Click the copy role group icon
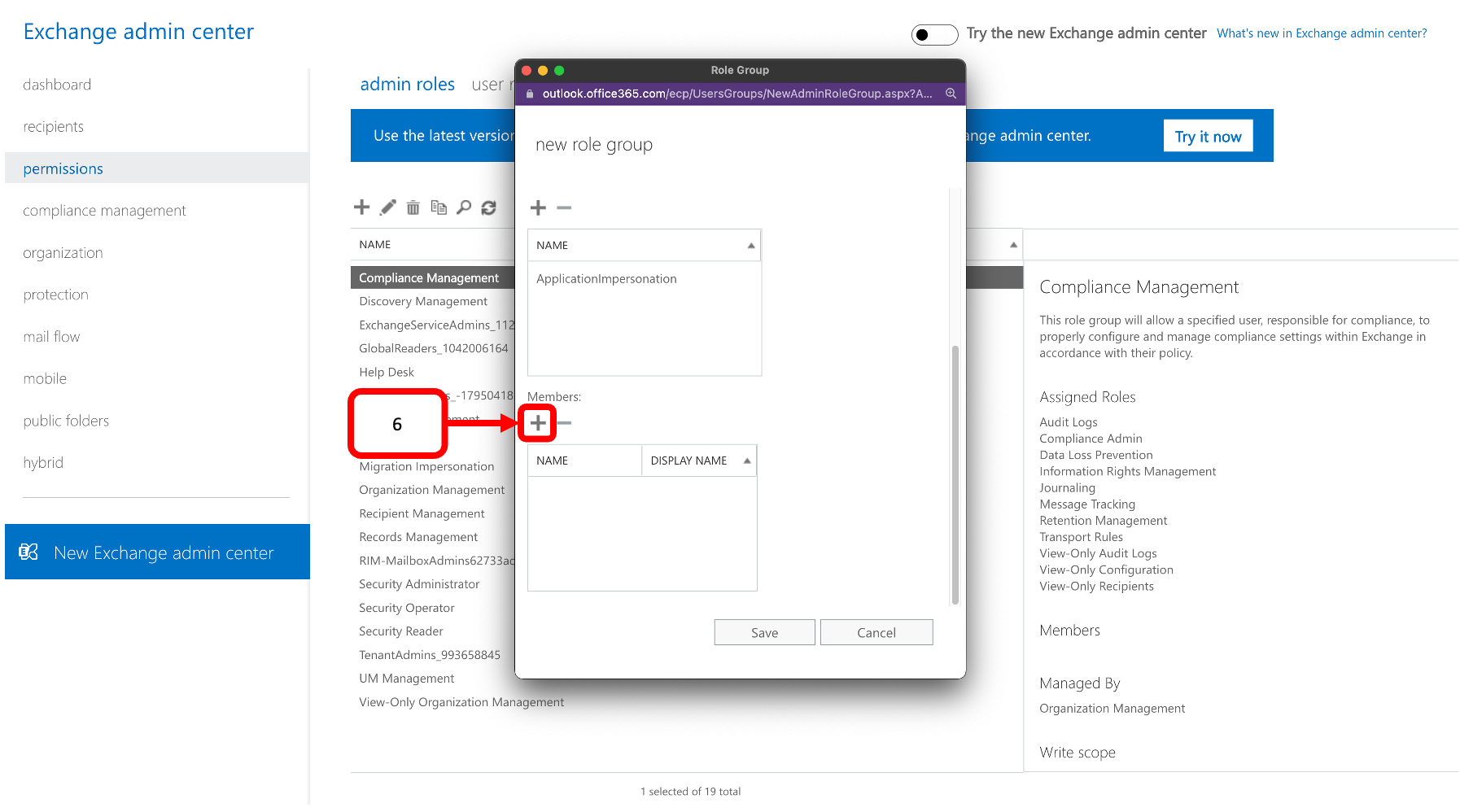 click(439, 207)
